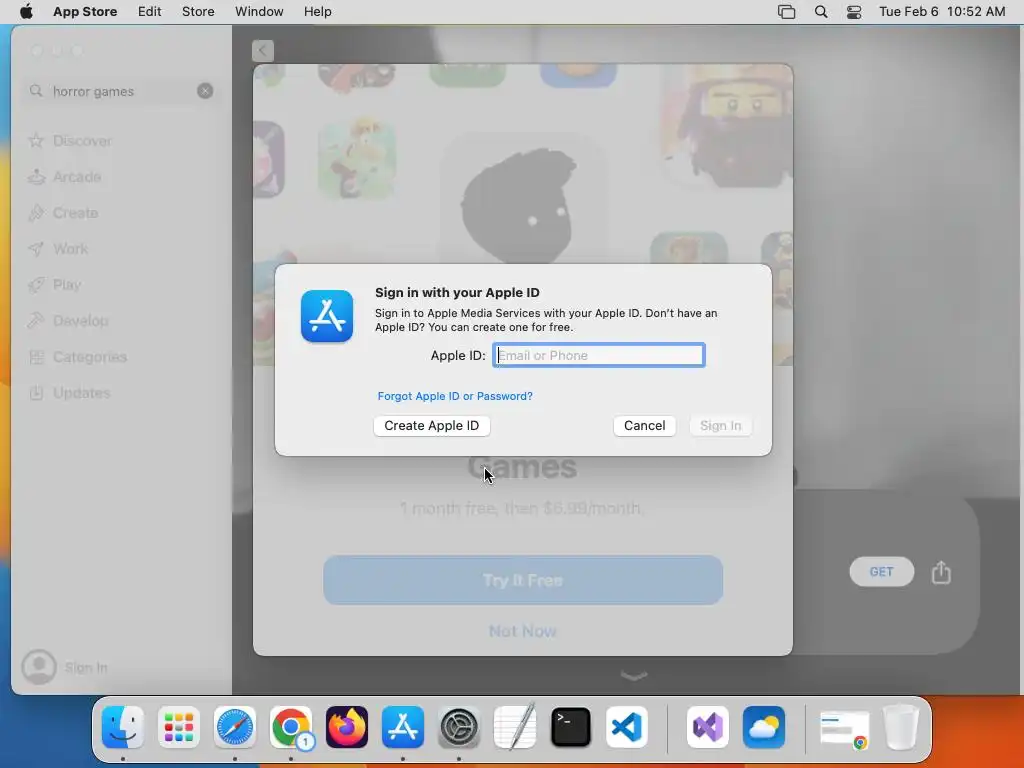
Task: Click the Apple ID email or phone field
Action: (598, 355)
